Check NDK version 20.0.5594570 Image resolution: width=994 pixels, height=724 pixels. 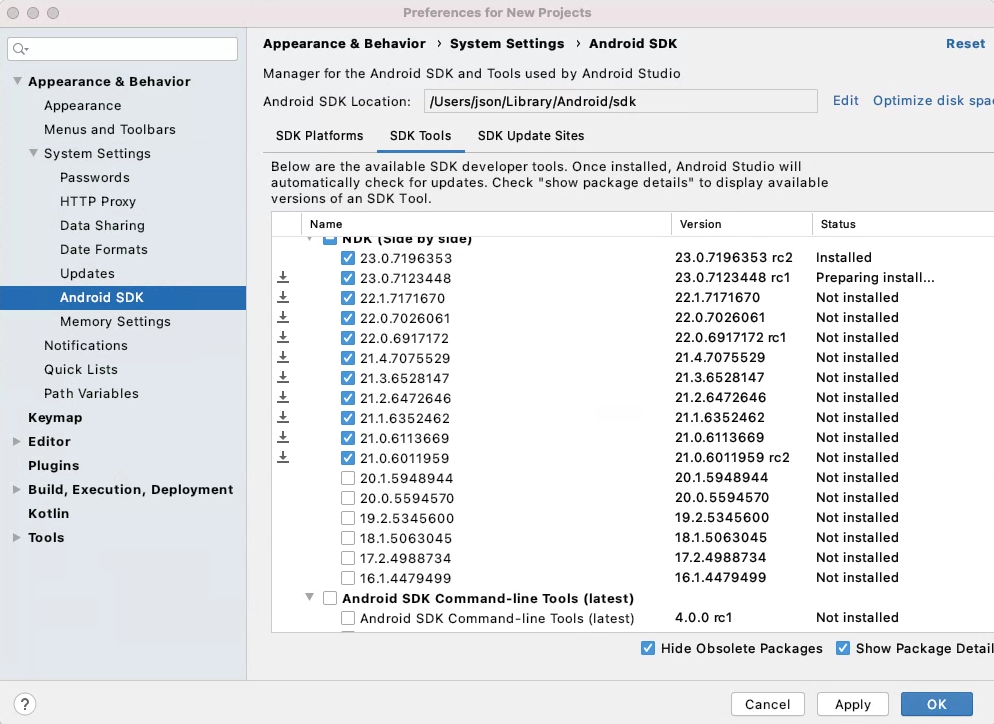pyautogui.click(x=347, y=498)
